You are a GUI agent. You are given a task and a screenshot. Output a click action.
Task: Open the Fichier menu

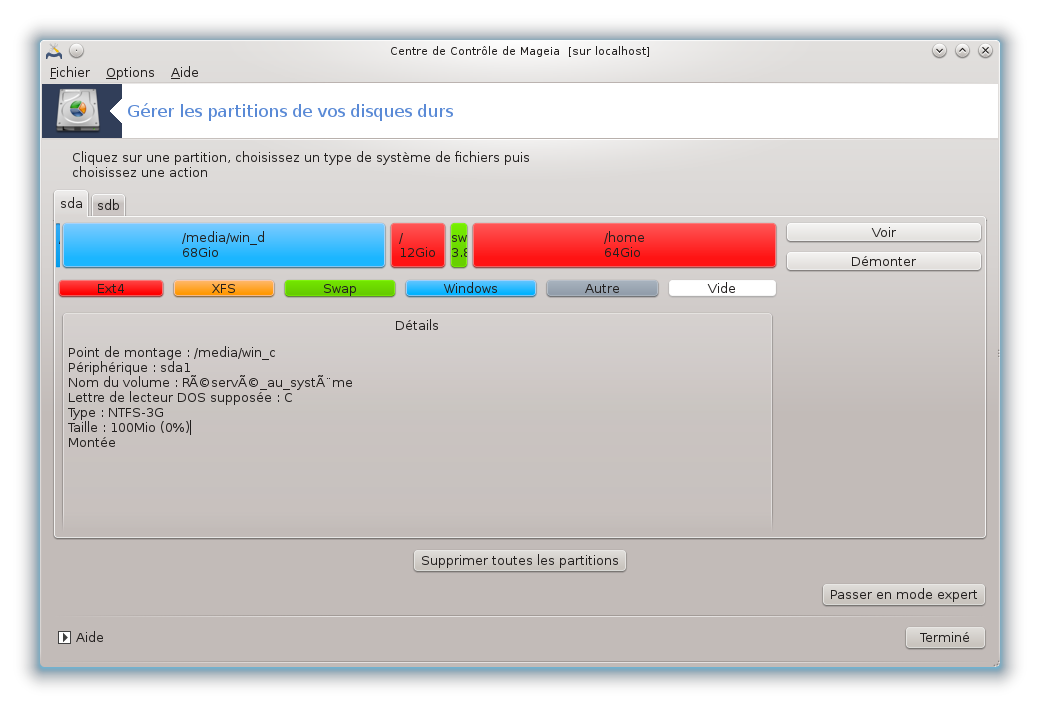pos(70,72)
